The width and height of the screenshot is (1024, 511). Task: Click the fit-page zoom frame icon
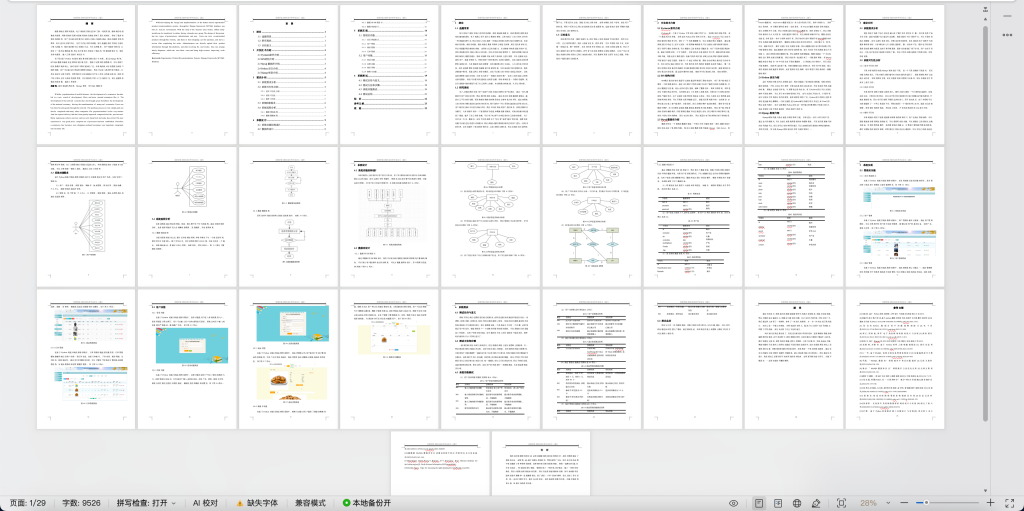pos(841,503)
